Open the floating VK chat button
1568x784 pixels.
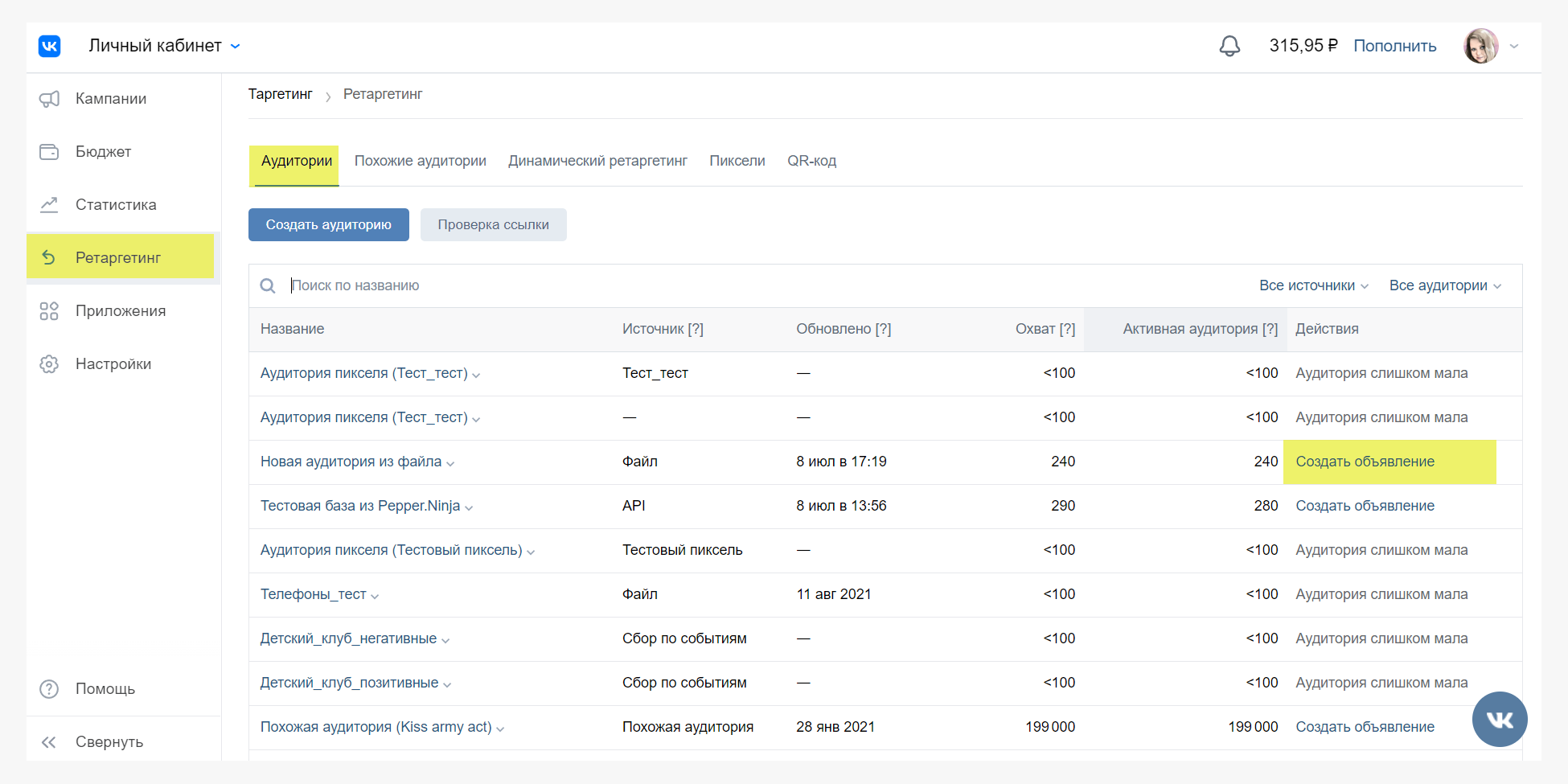coord(1499,719)
